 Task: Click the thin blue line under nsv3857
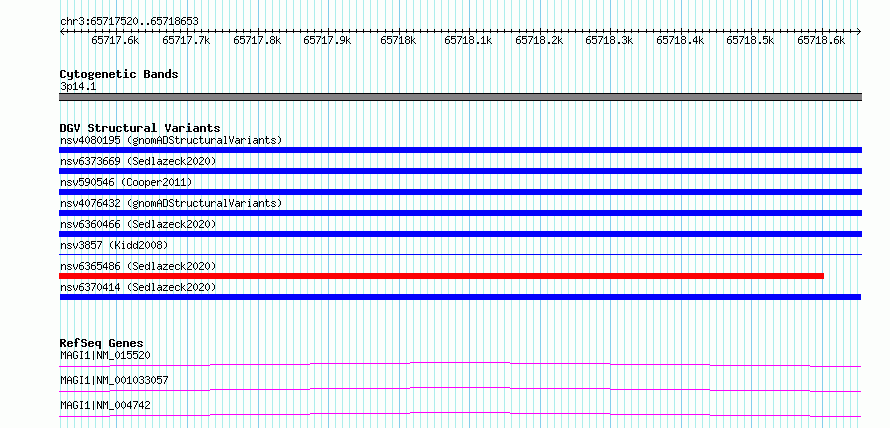[460, 254]
